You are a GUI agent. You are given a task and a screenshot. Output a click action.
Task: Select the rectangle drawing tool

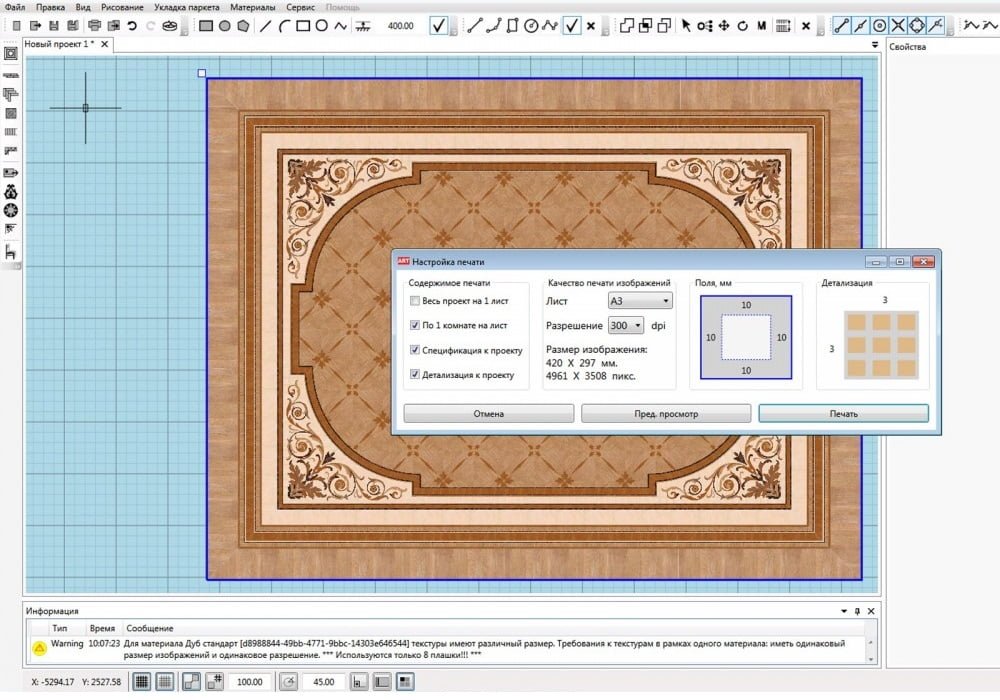pos(303,26)
